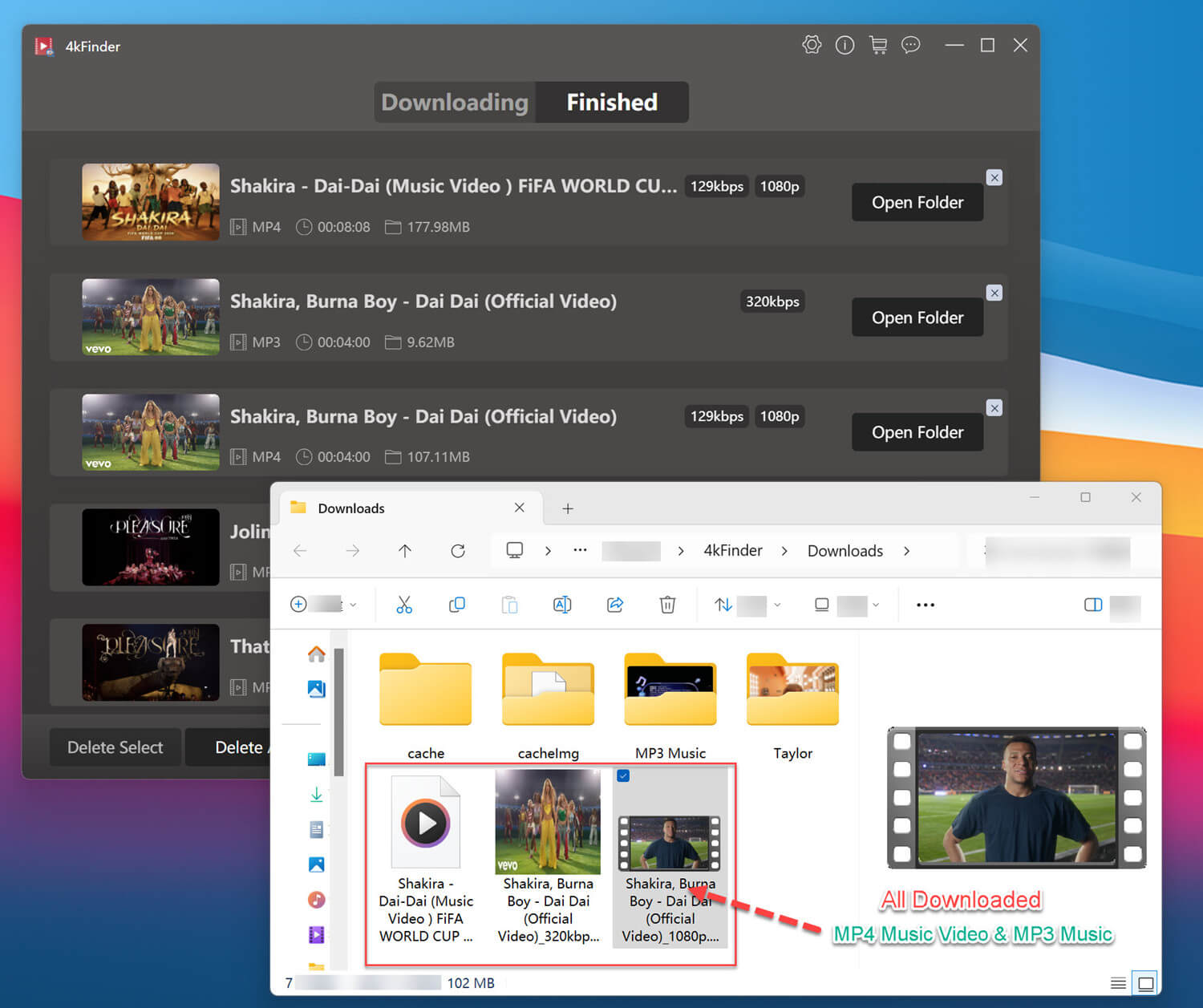Screen dimensions: 1203x1008
Task: Expand the chevron after the PC icon
Action: [548, 551]
